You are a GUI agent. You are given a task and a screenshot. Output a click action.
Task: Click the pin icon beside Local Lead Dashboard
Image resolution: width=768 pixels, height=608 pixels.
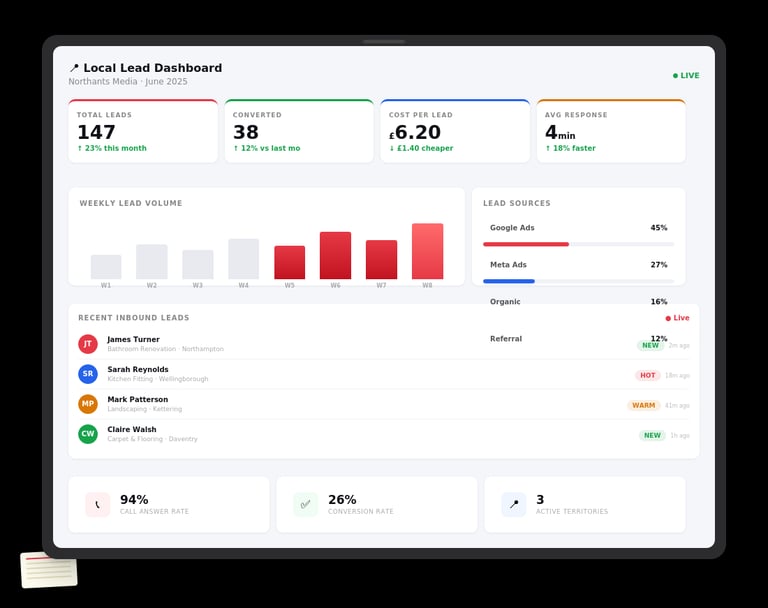click(74, 68)
